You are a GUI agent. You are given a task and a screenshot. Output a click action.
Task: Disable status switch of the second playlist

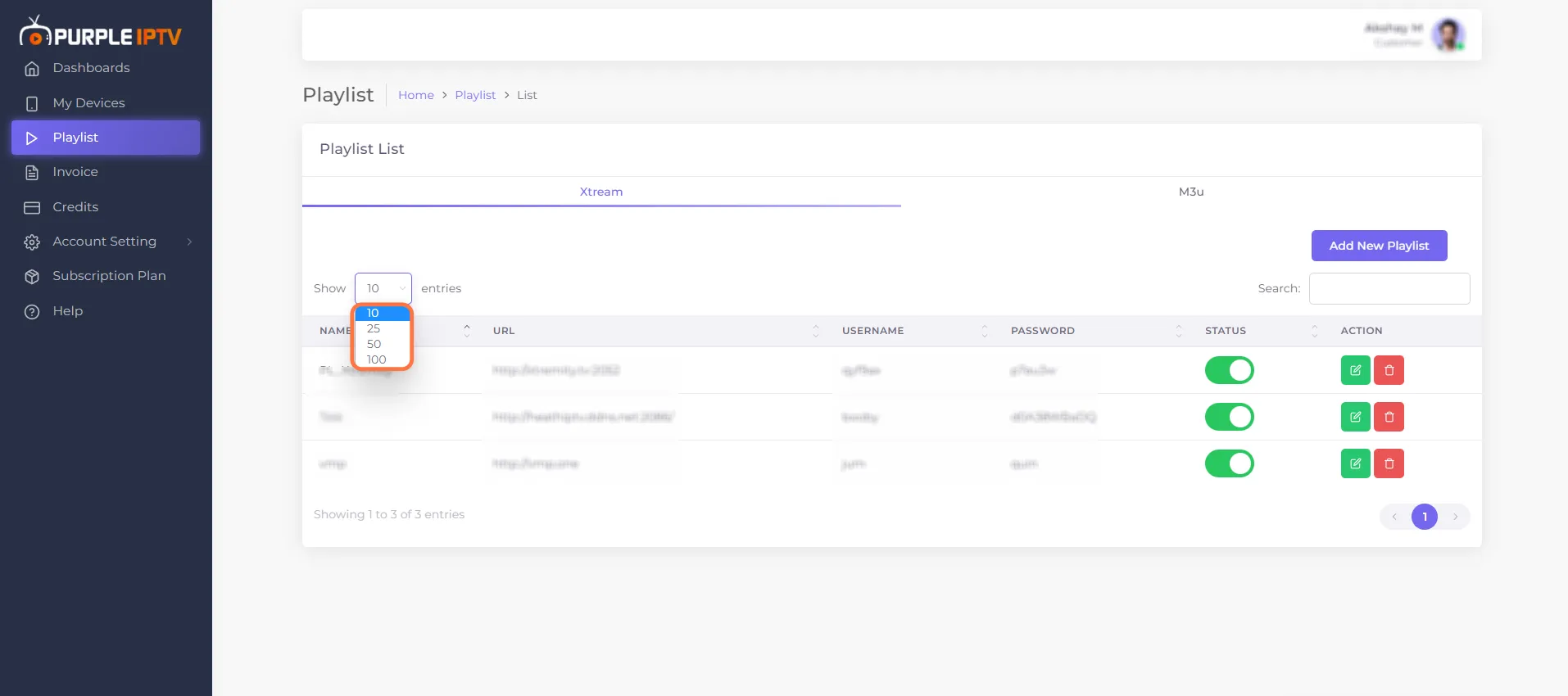[1229, 417]
